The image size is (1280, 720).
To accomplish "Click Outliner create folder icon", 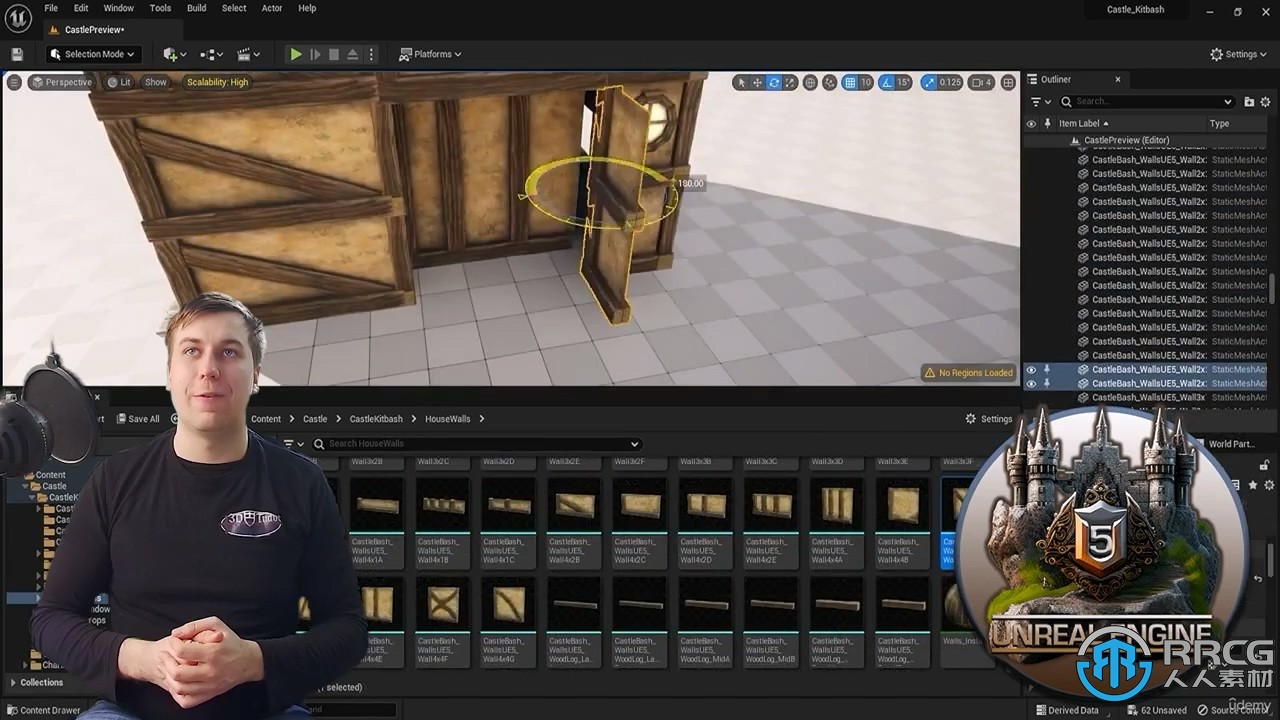I will coord(1249,101).
